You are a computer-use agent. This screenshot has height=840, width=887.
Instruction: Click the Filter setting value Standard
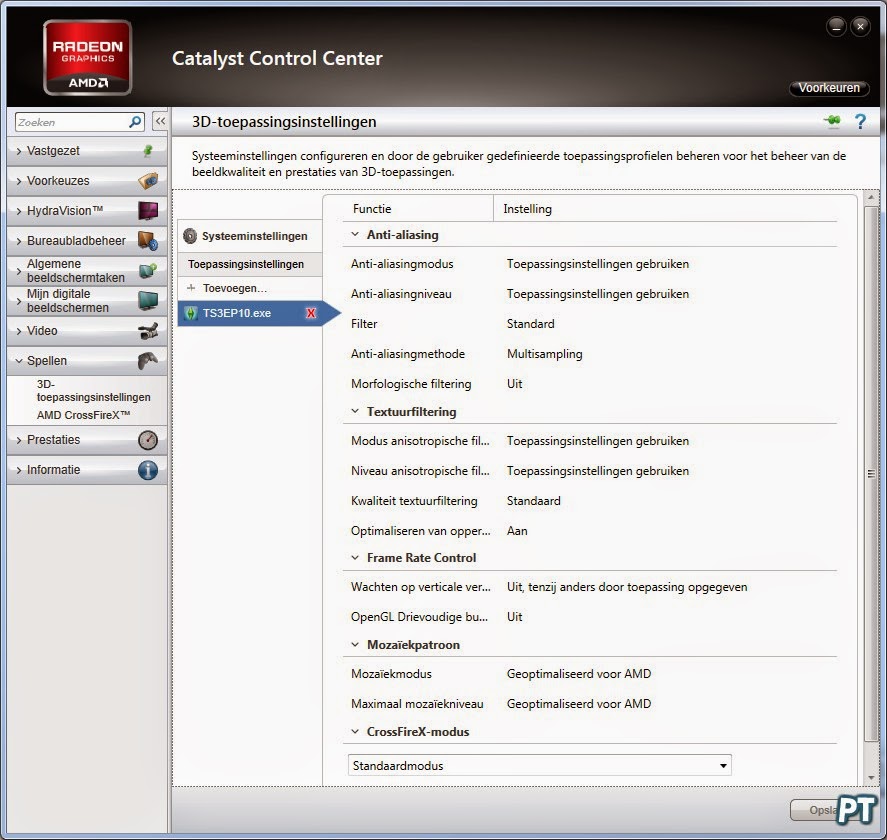pyautogui.click(x=530, y=324)
